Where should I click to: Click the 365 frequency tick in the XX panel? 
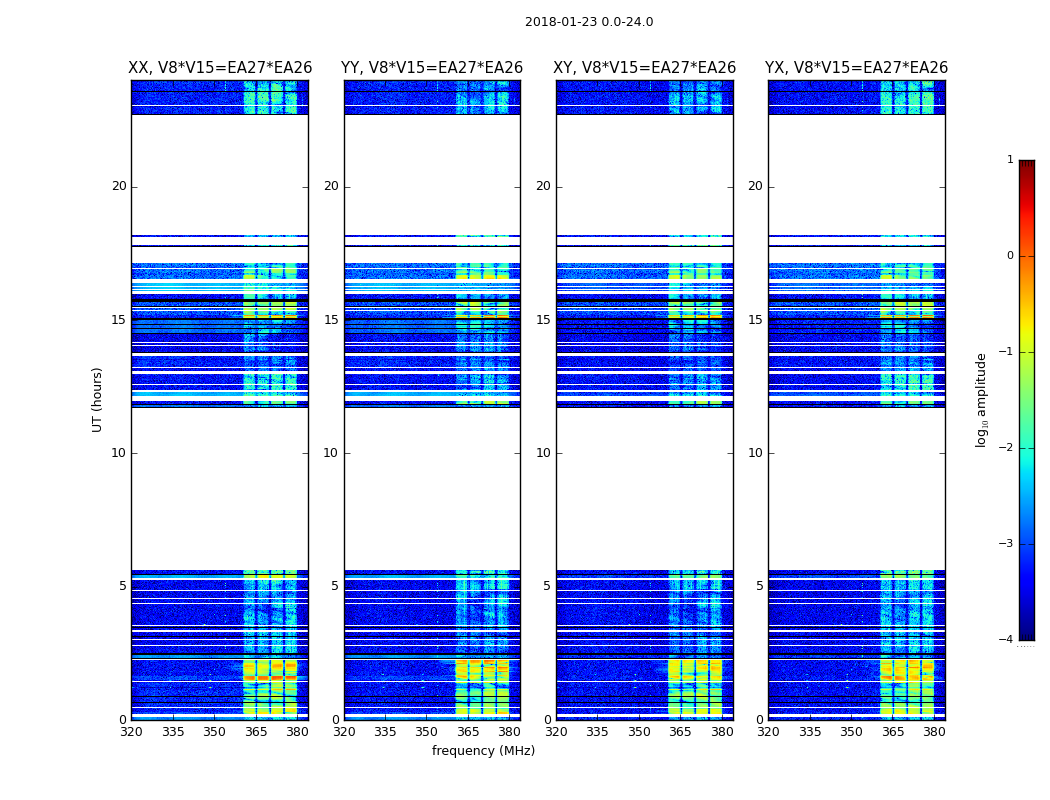tap(256, 732)
